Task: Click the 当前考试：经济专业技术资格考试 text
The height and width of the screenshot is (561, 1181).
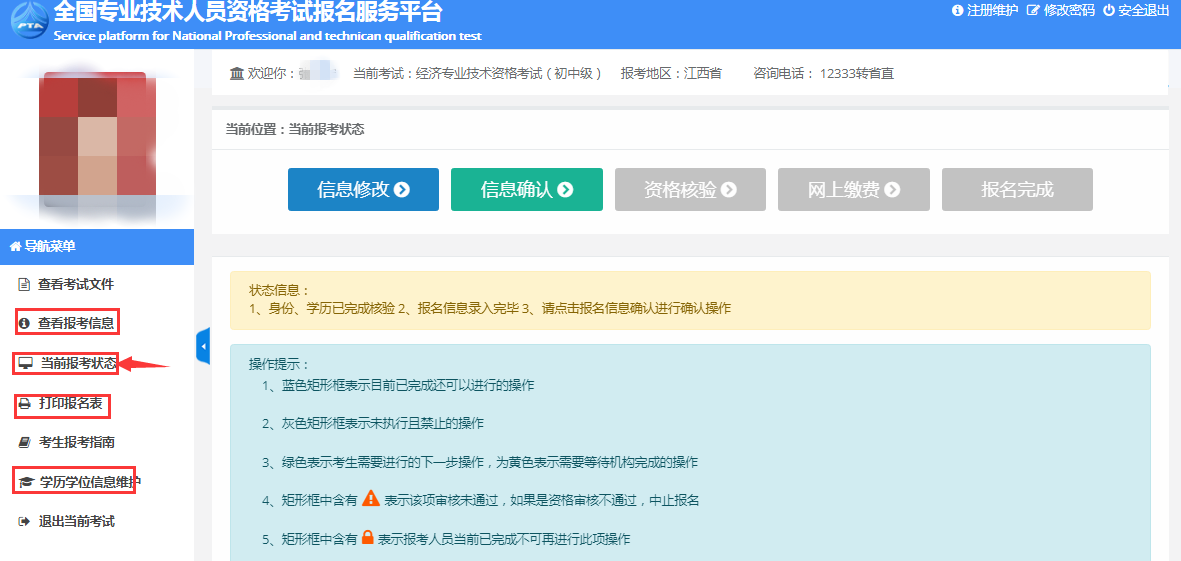Action: 478,74
